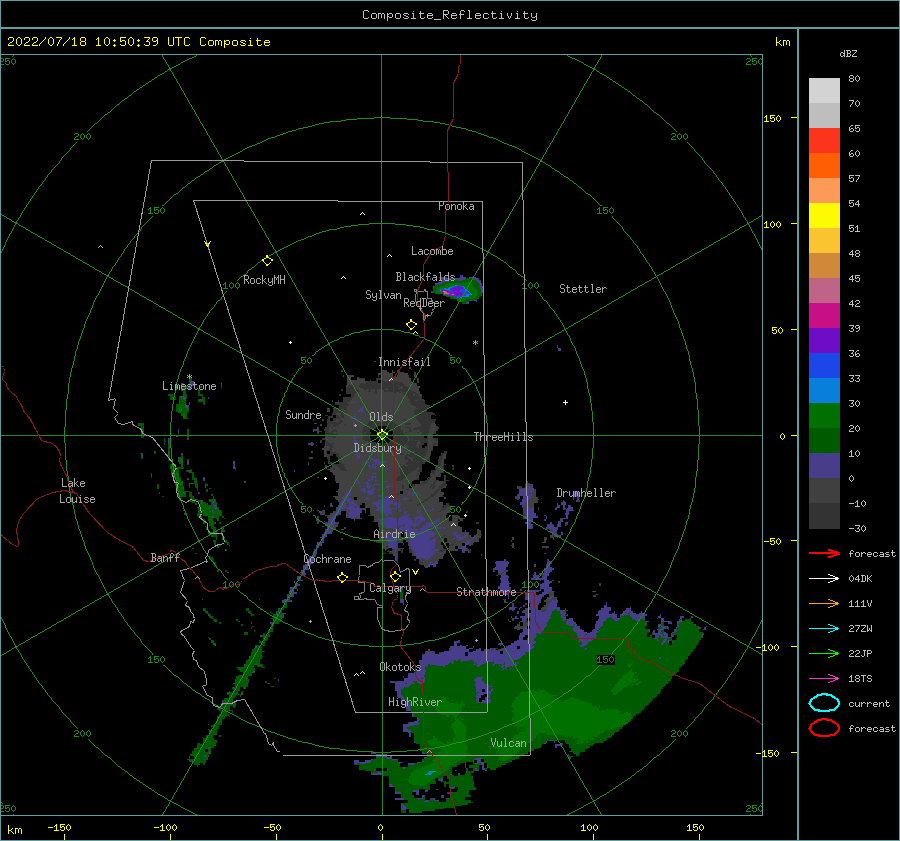Viewport: 900px width, 841px height.
Task: Click the yellow diamond marker below Cochrane
Action: (343, 577)
